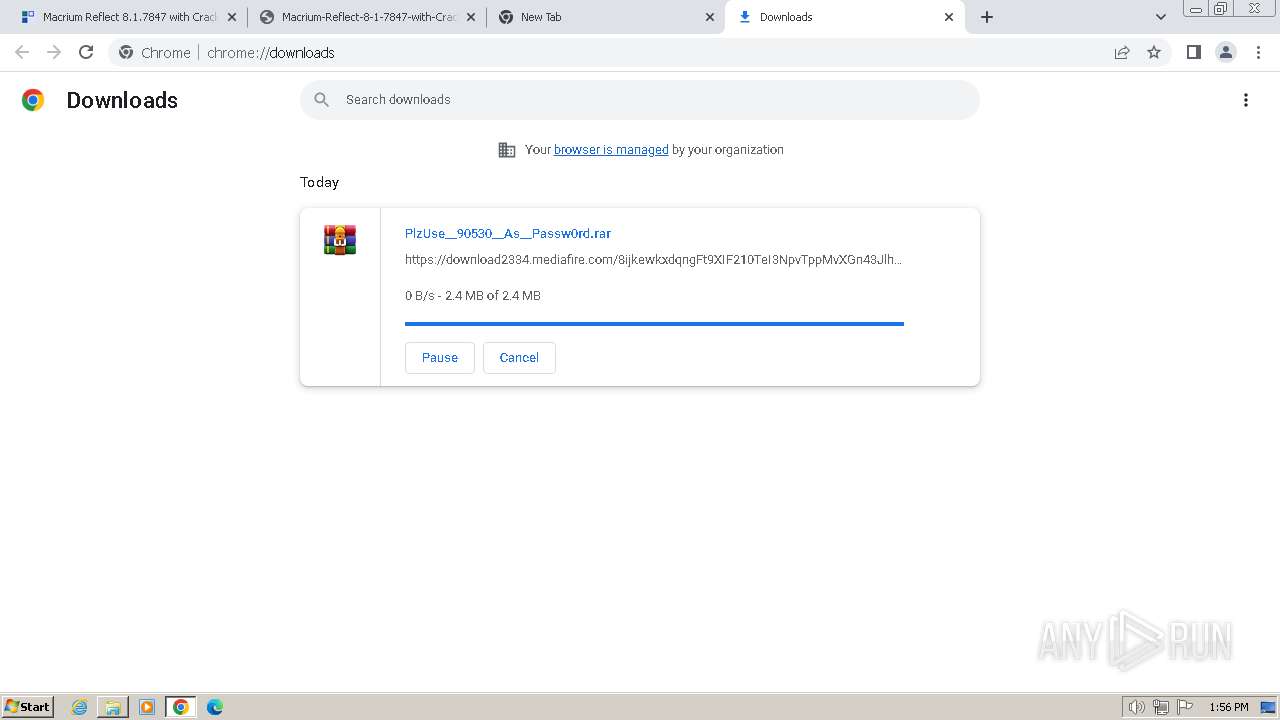Open Windows Media Player taskbar icon
Viewport: 1280px width, 720px height.
tap(147, 707)
